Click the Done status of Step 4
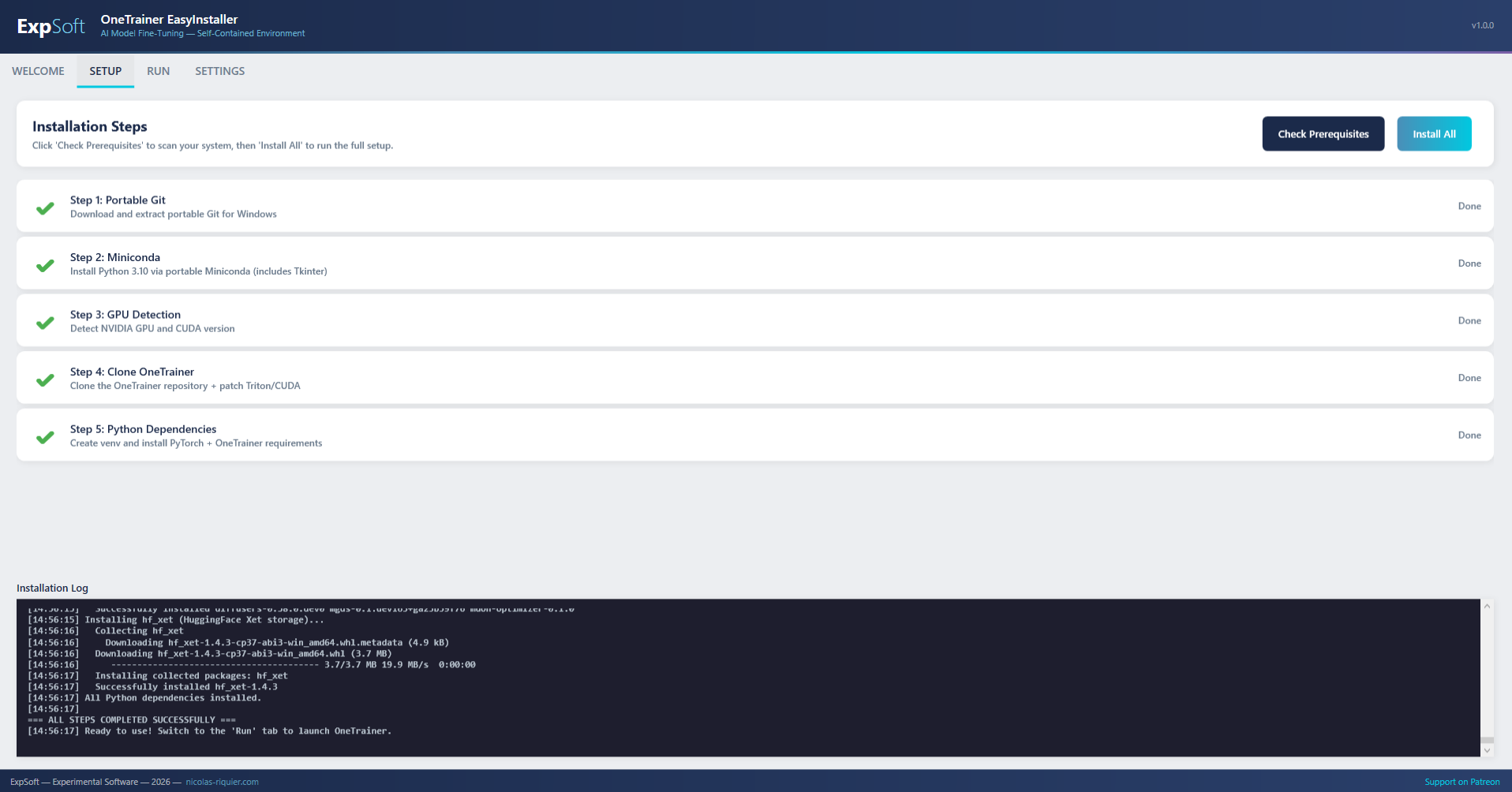Image resolution: width=1512 pixels, height=792 pixels. click(1469, 378)
